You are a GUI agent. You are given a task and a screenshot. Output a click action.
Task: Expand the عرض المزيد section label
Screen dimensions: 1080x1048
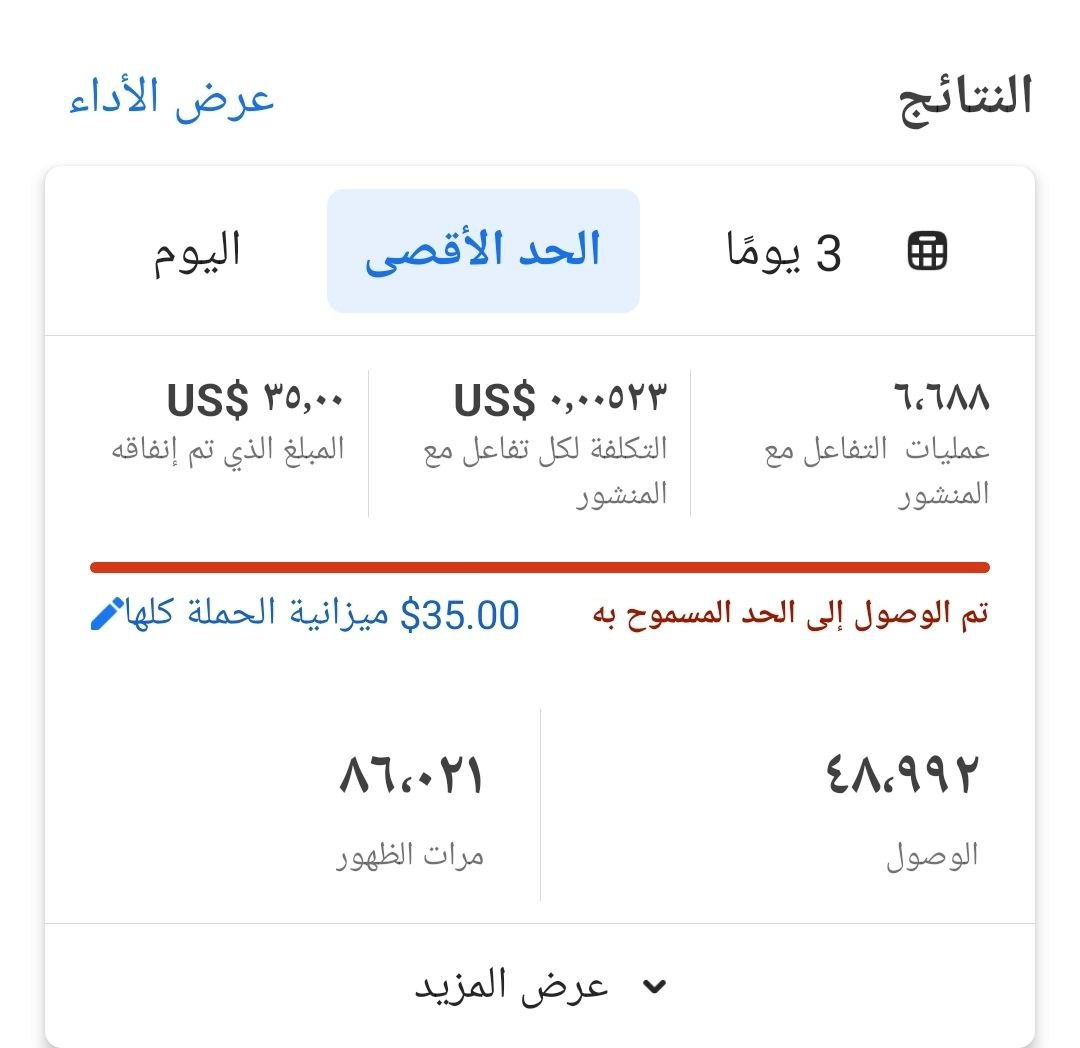point(512,986)
